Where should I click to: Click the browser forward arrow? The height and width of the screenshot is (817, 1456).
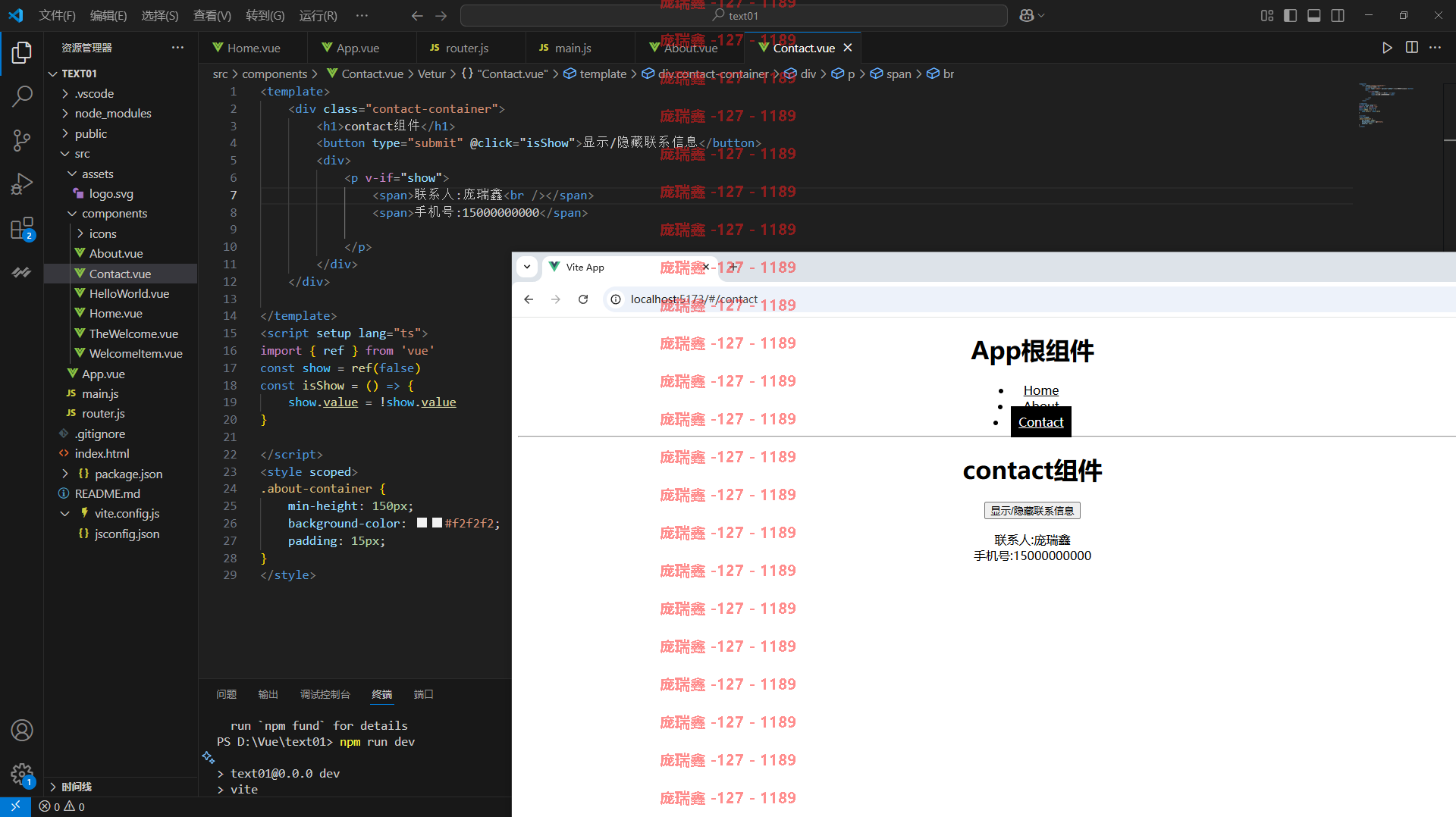tap(556, 299)
